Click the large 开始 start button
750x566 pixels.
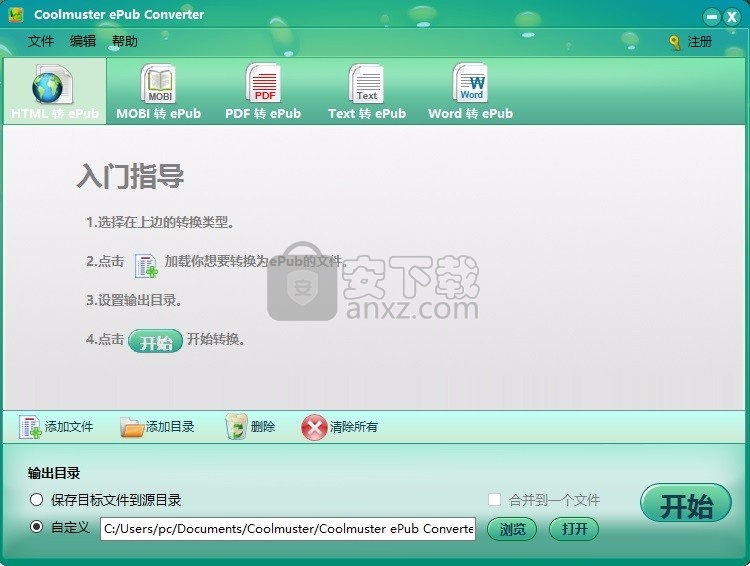[x=686, y=504]
